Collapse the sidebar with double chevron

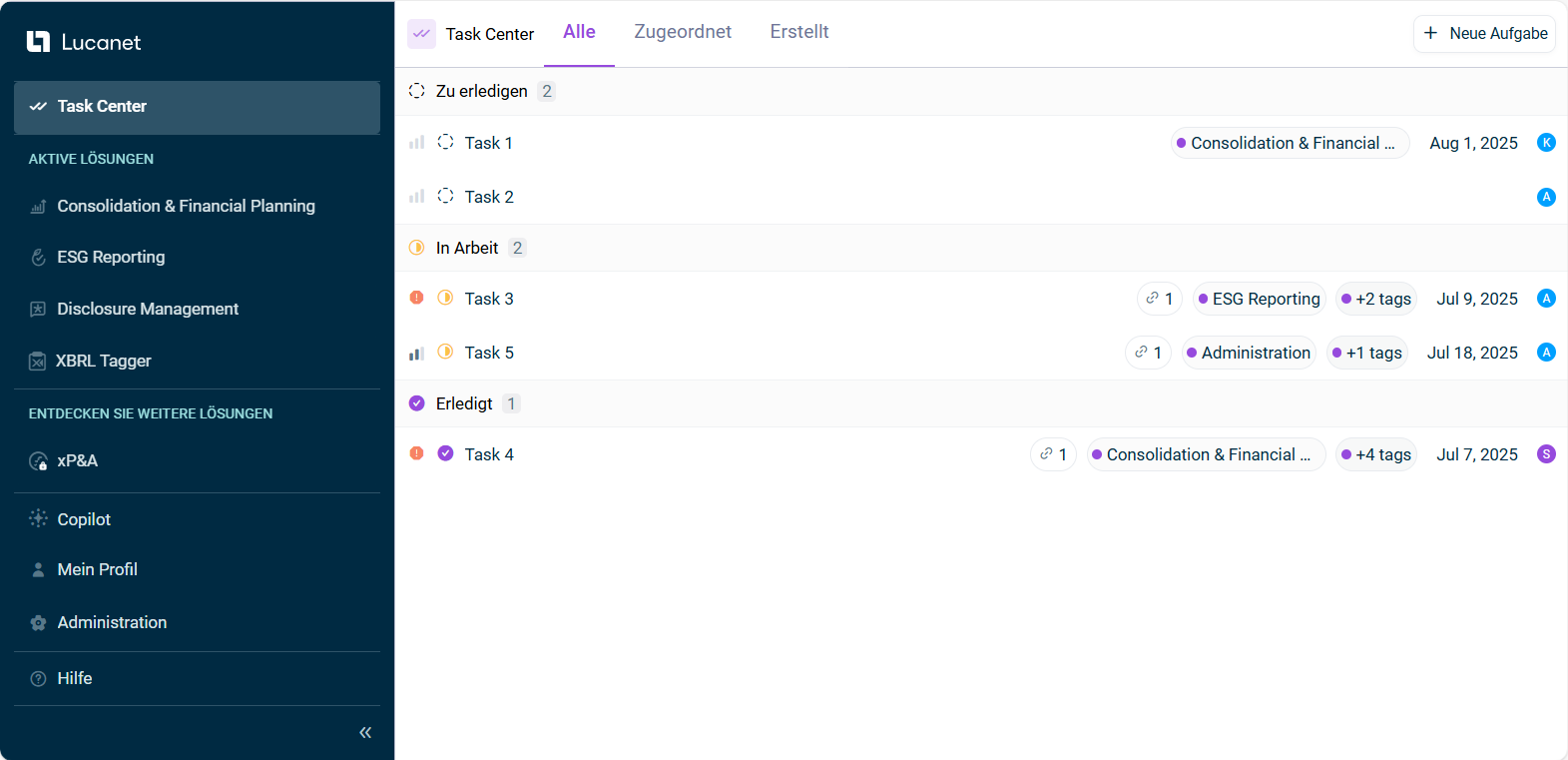(x=365, y=732)
